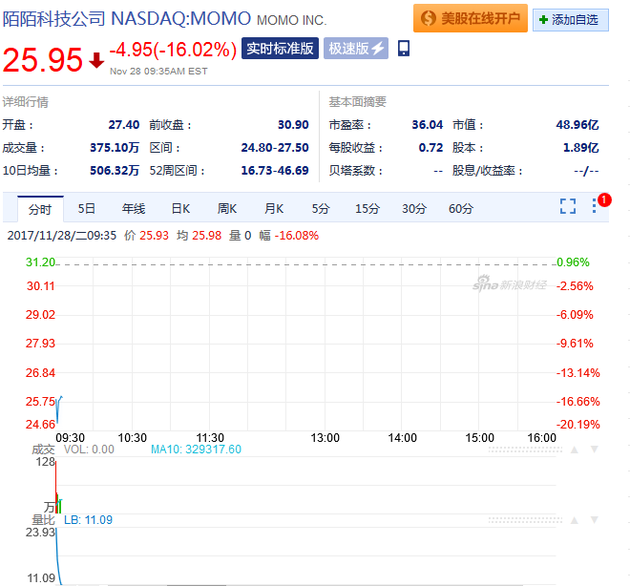Click the VOL: 0.00 label
This screenshot has height=586, width=630.
pos(89,449)
